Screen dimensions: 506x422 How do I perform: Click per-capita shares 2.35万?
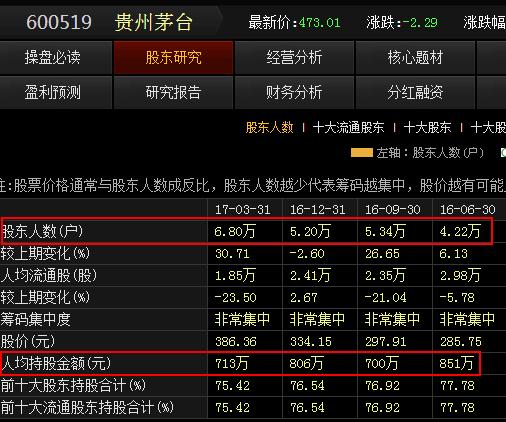(385, 275)
